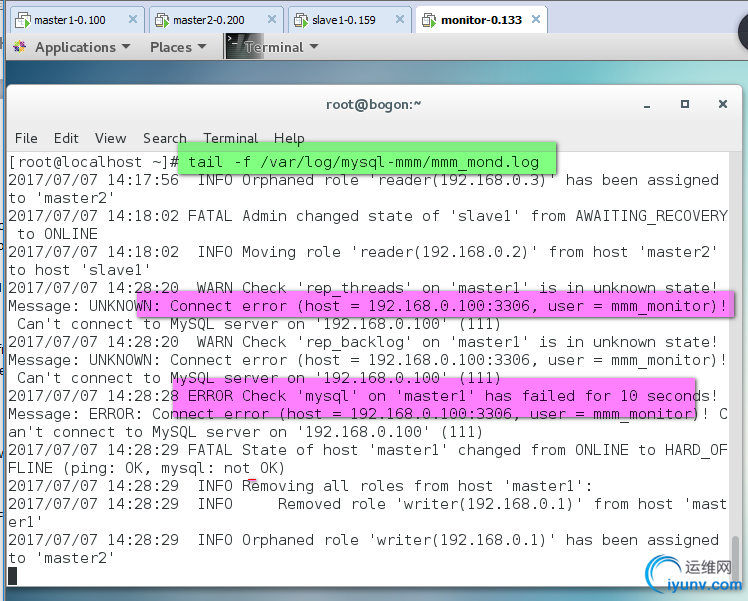
Task: Click the VM icon on monitor-0.133 tab
Action: tap(429, 20)
